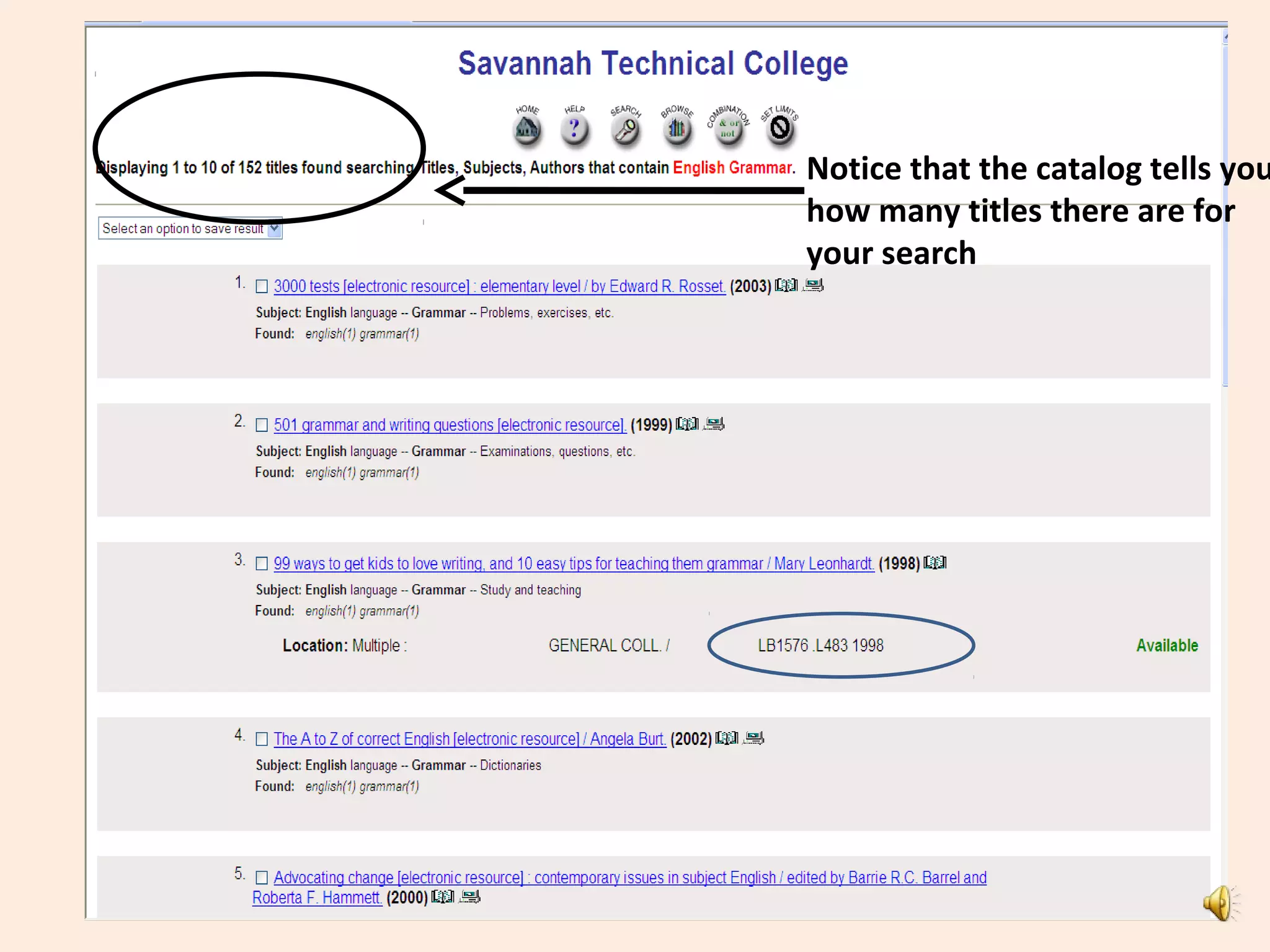Image resolution: width=1270 pixels, height=952 pixels.
Task: Open the 99 ways to get kids link
Action: tap(574, 563)
